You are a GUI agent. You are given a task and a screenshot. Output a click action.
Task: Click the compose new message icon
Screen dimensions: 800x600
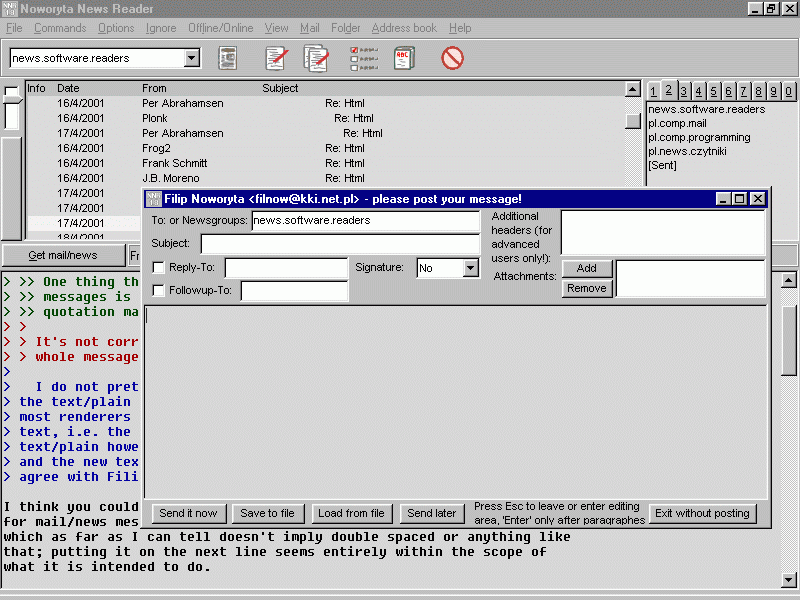pyautogui.click(x=277, y=58)
